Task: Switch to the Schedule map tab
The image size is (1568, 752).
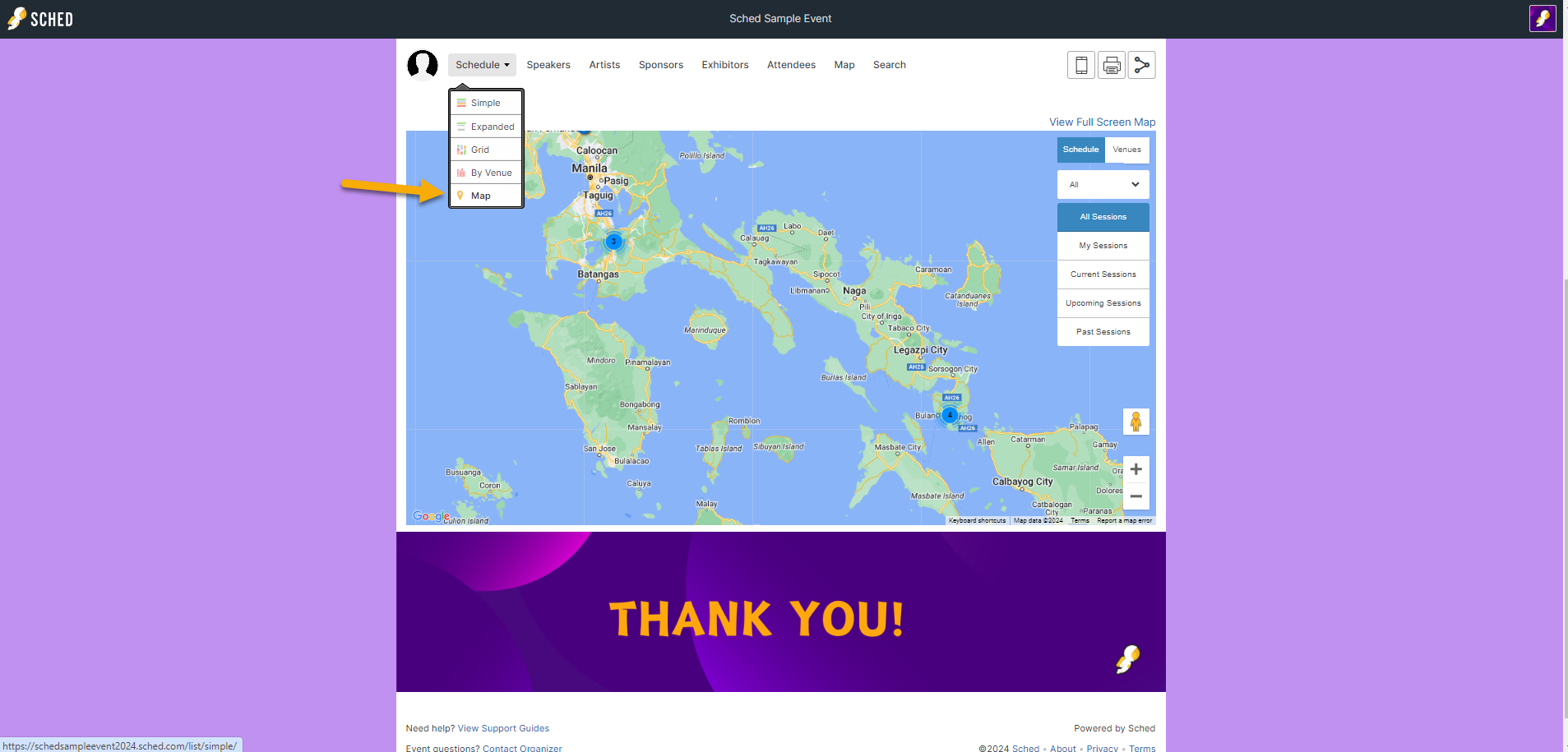Action: (x=1080, y=150)
